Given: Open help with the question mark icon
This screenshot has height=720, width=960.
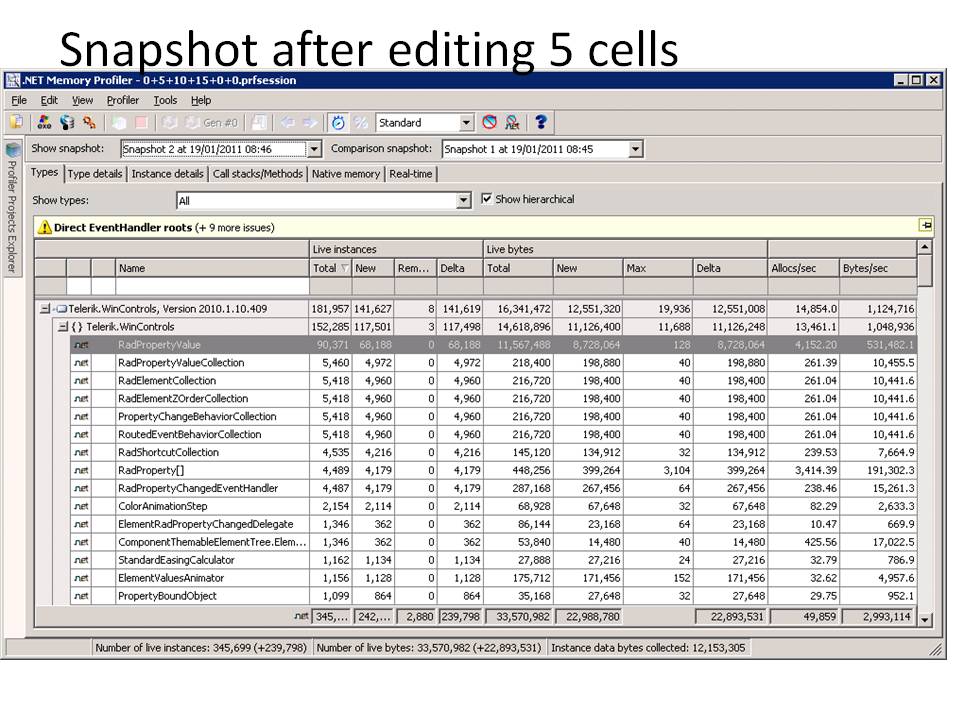Looking at the screenshot, I should (541, 122).
